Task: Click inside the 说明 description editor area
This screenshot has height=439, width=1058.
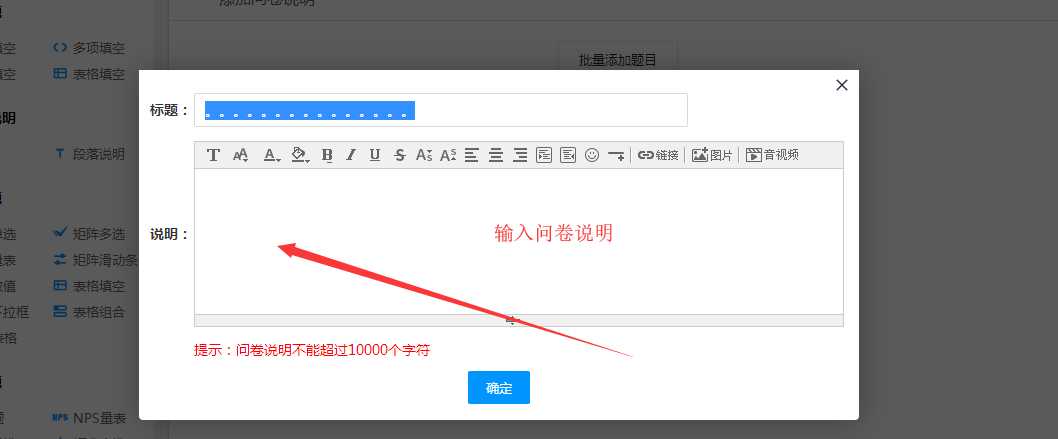Action: (x=518, y=241)
